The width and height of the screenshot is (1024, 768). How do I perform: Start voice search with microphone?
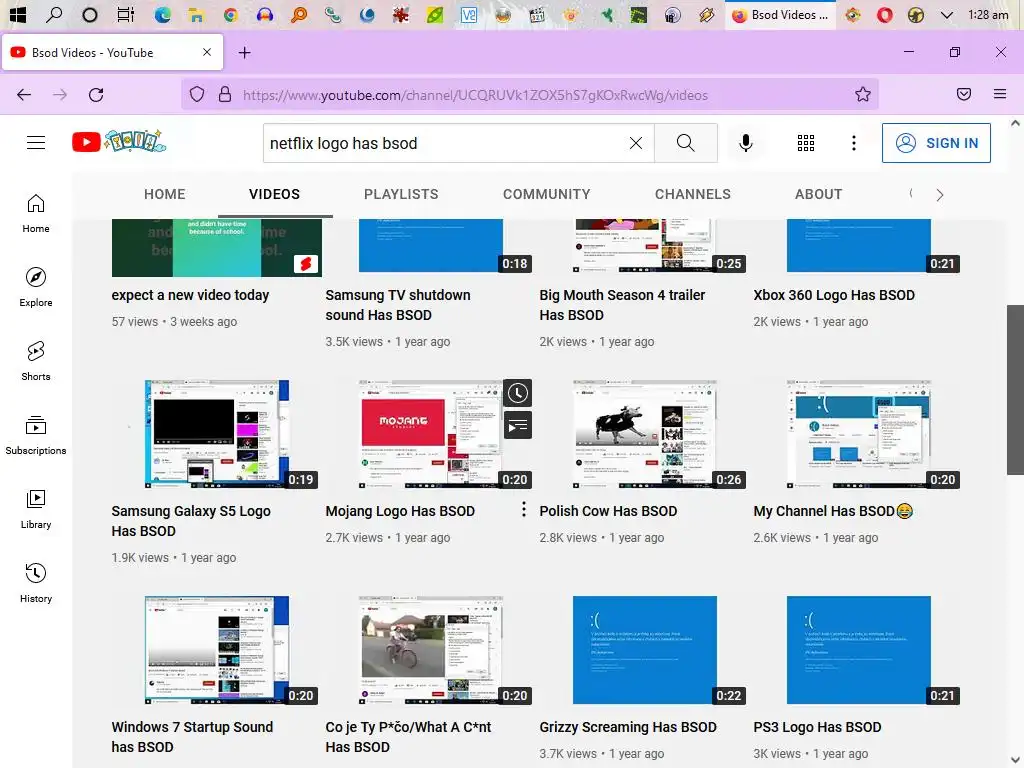745,143
